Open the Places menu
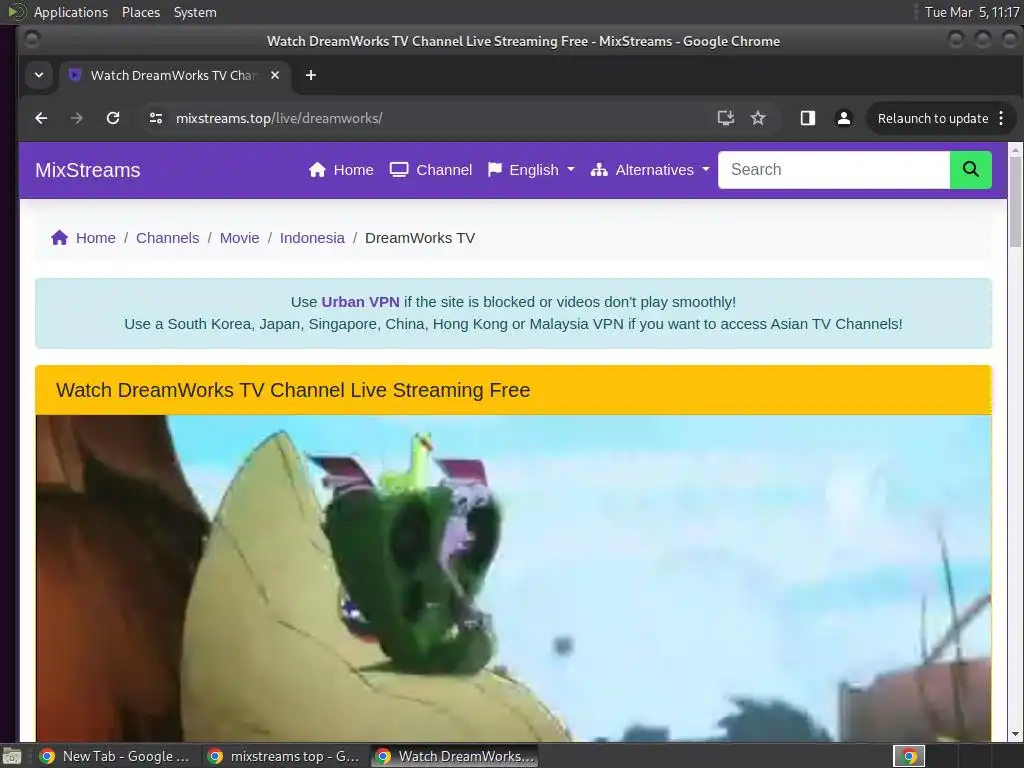Image resolution: width=1024 pixels, height=768 pixels. pyautogui.click(x=140, y=12)
